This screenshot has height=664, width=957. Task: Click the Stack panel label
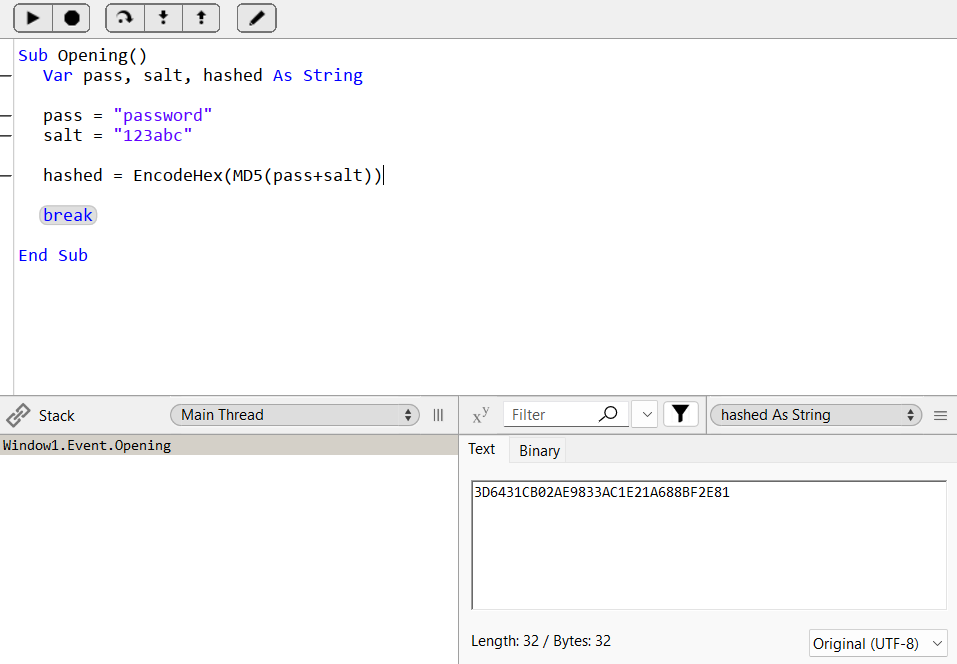56,416
